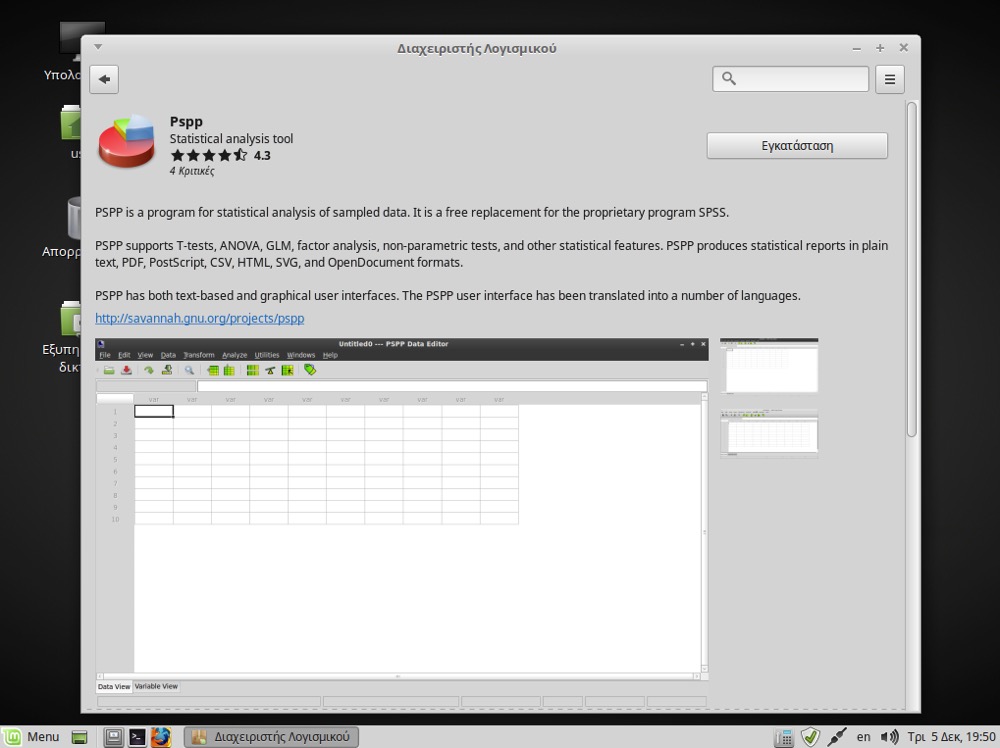Click the Εγκατάσταση install button
The height and width of the screenshot is (748, 1000).
(797, 145)
